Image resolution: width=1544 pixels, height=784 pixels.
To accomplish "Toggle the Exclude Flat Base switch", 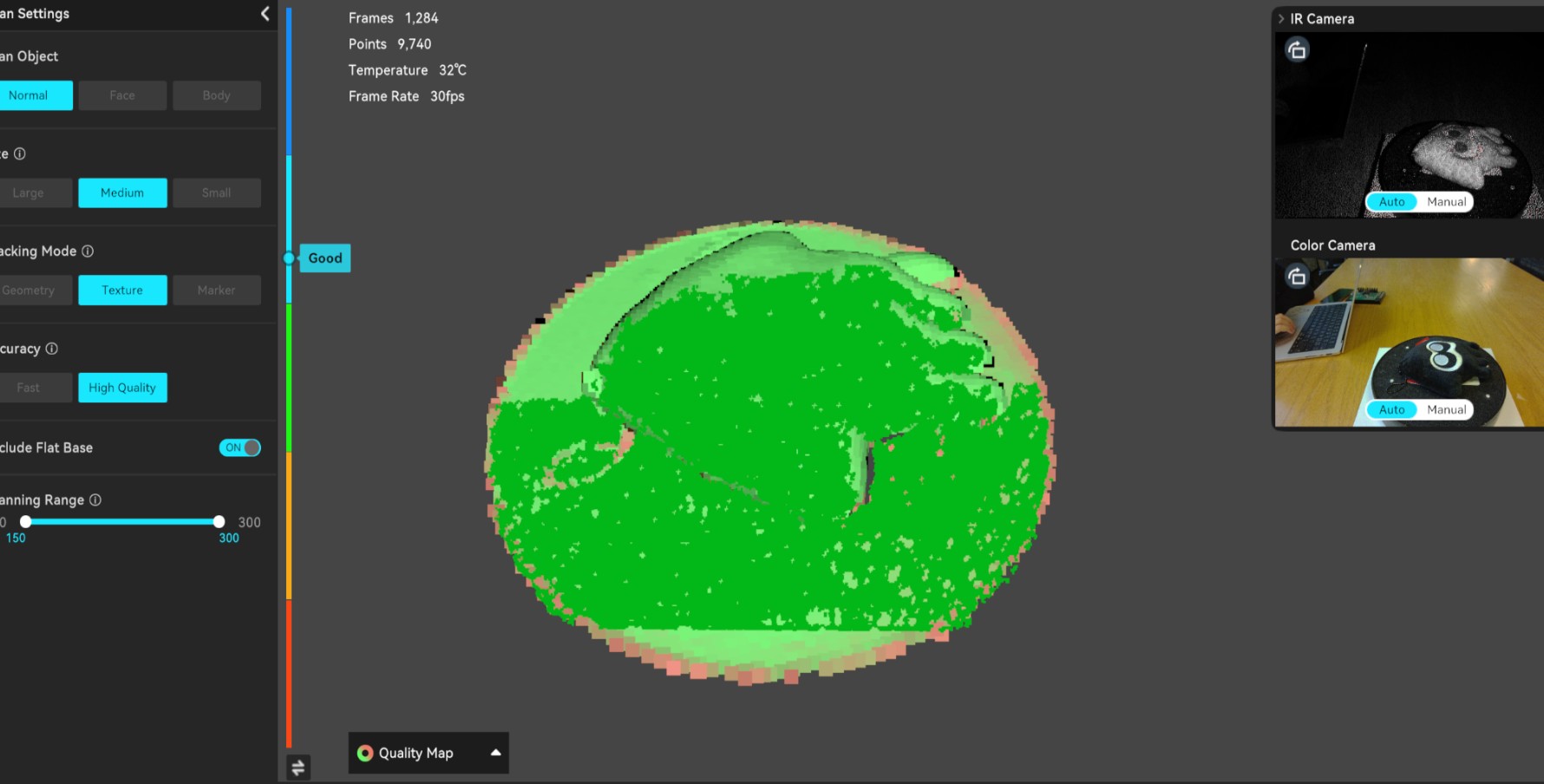I will click(240, 448).
